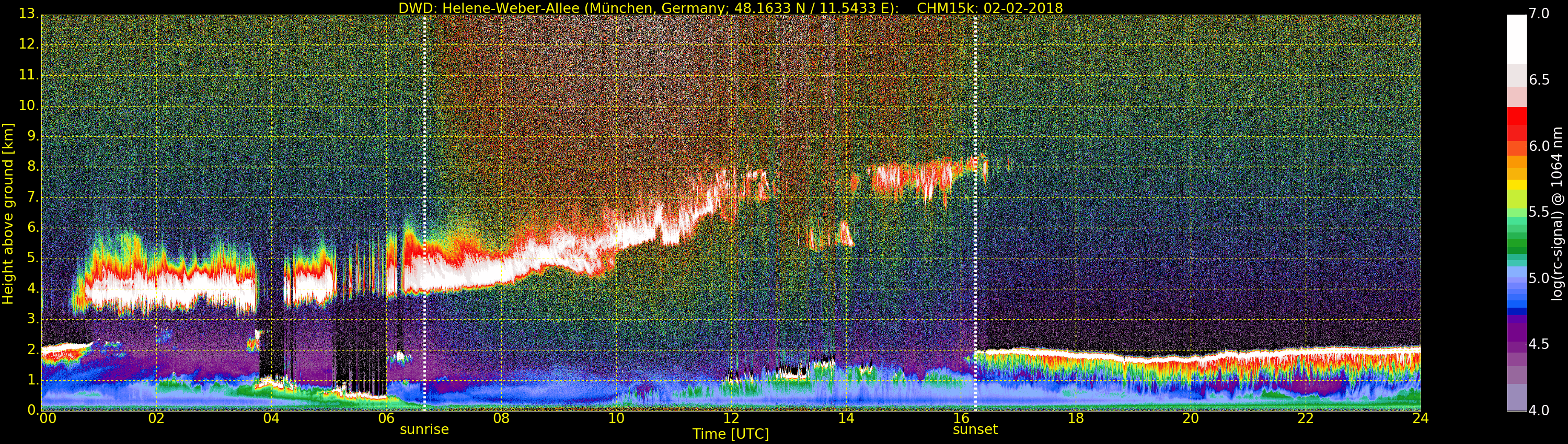
Task: Click the 12 tick on the time axis
Action: coord(731,418)
